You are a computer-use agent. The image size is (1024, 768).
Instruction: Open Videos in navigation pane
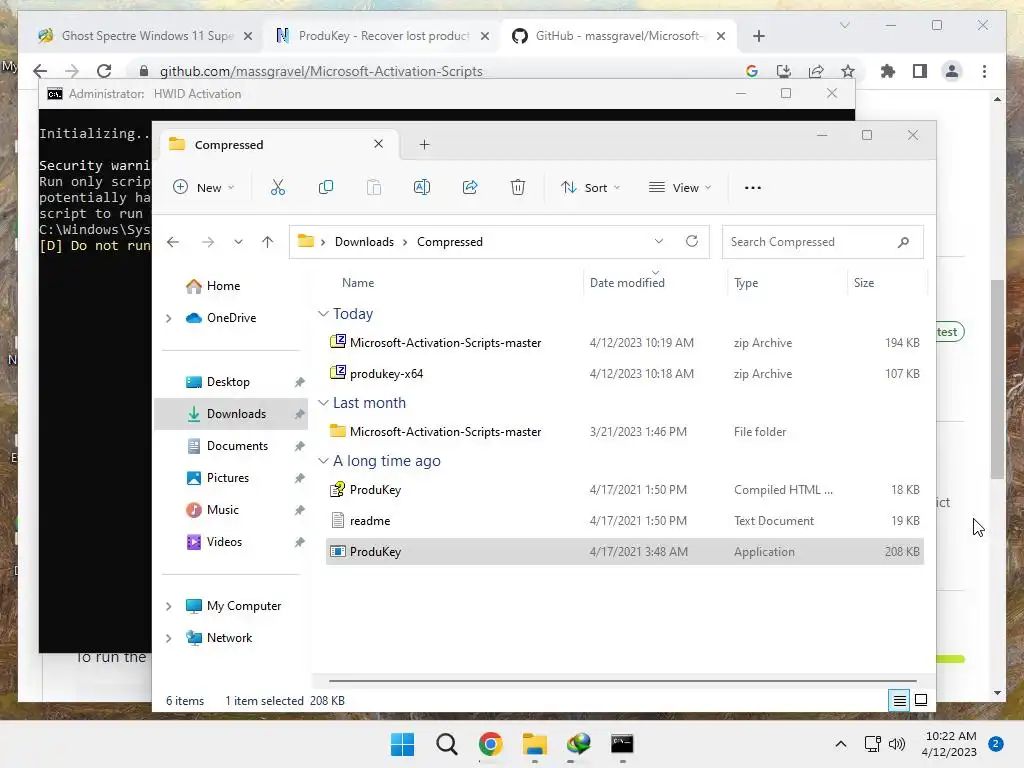(224, 542)
